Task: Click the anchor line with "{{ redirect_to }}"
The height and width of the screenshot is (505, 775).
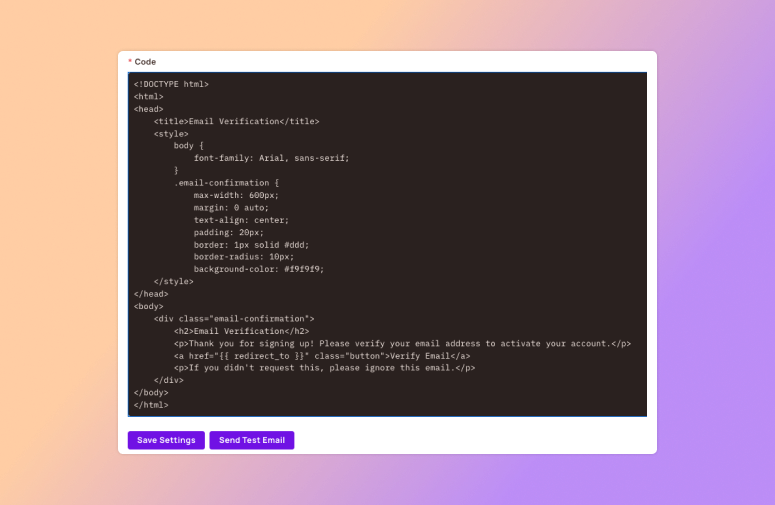Action: tap(322, 356)
